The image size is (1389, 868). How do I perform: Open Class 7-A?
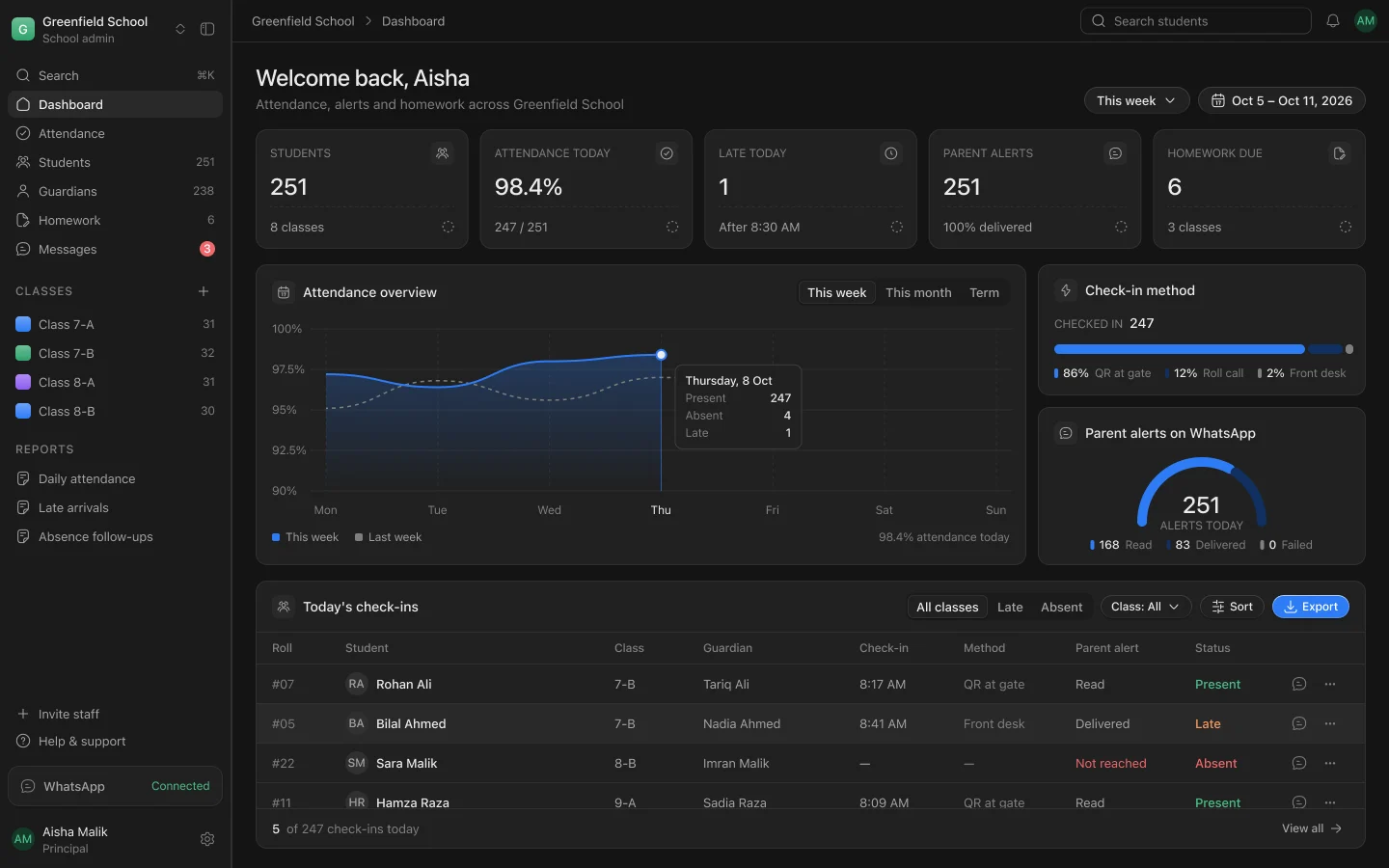point(115,324)
